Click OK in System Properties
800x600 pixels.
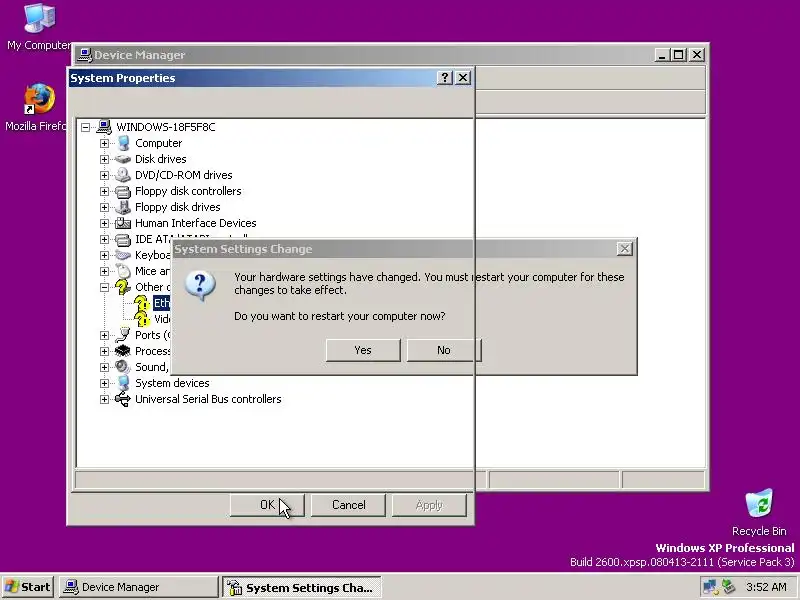267,505
